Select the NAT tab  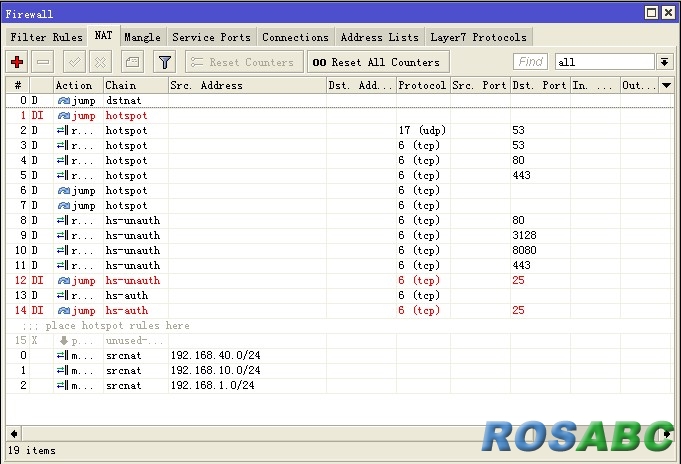[x=103, y=36]
